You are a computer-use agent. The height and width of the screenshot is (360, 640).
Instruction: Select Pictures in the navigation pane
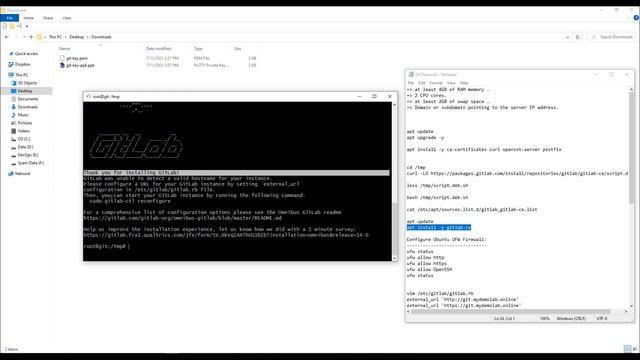point(24,123)
